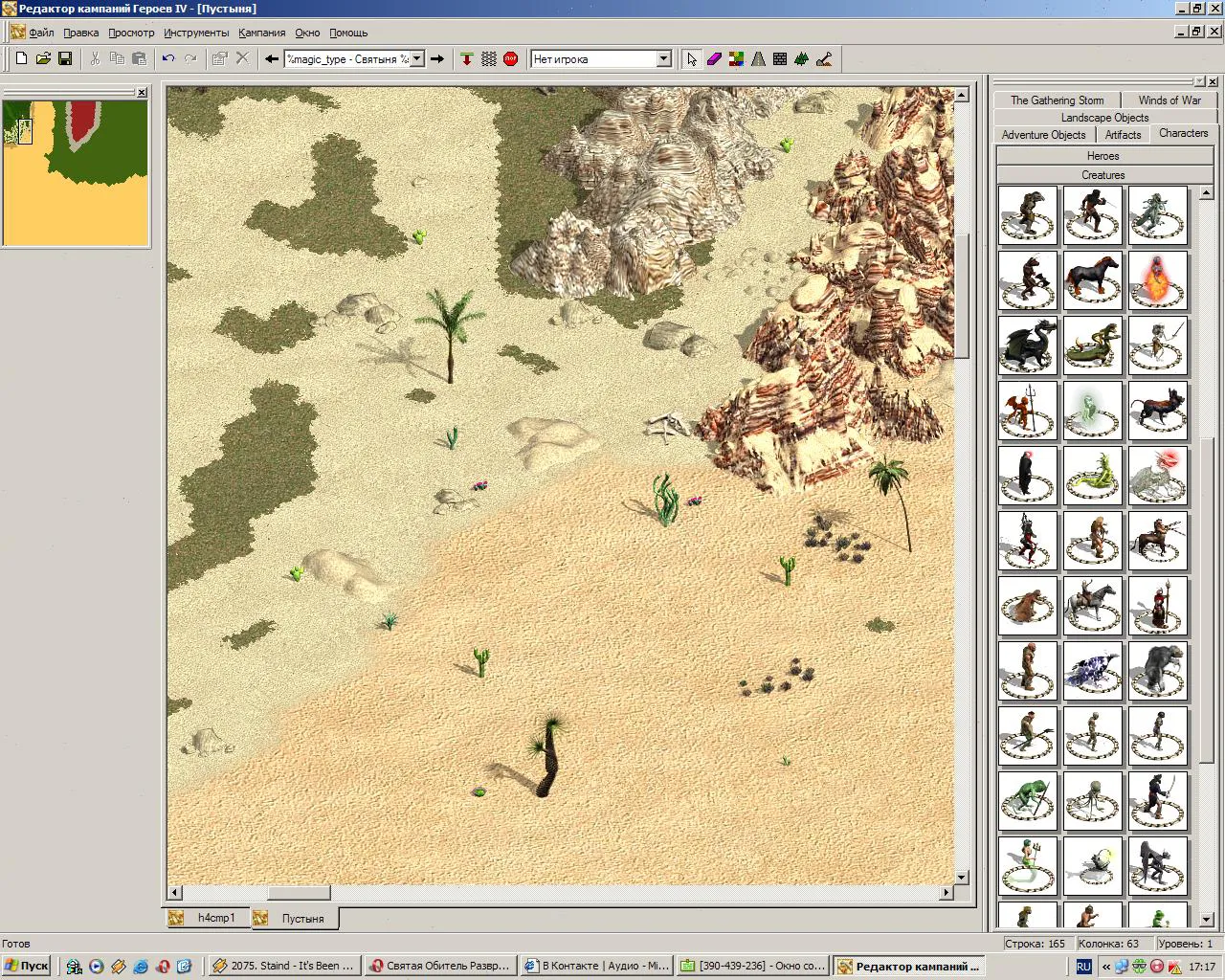The height and width of the screenshot is (980, 1225).
Task: Click the Save map toolbar icon
Action: click(x=65, y=58)
